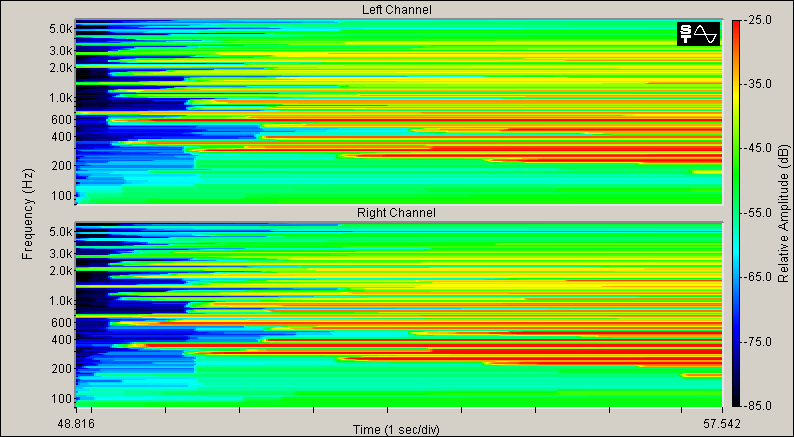Select the Right Channel title label
Image resolution: width=794 pixels, height=437 pixels.
[397, 213]
